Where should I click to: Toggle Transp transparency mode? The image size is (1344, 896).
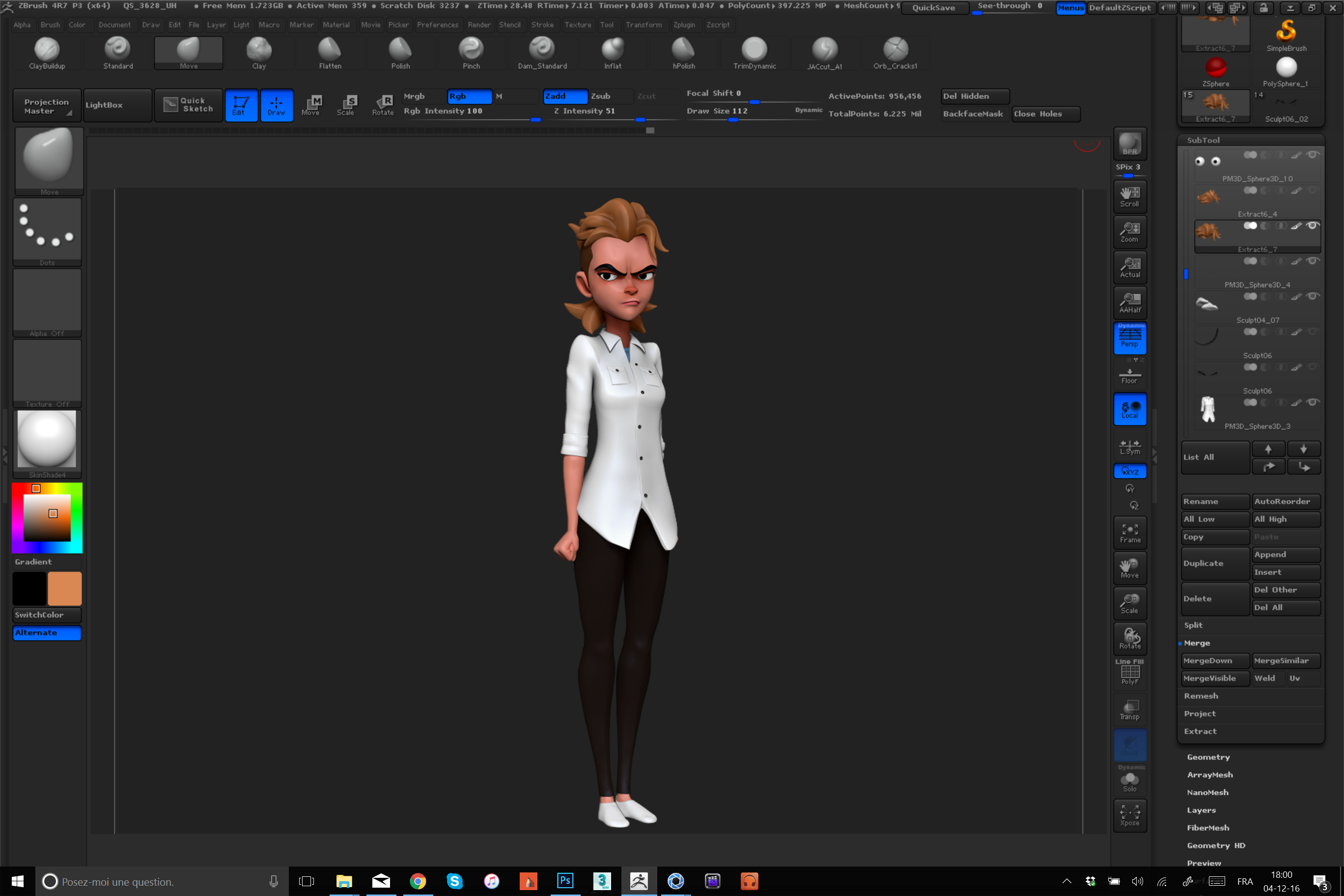(x=1130, y=710)
